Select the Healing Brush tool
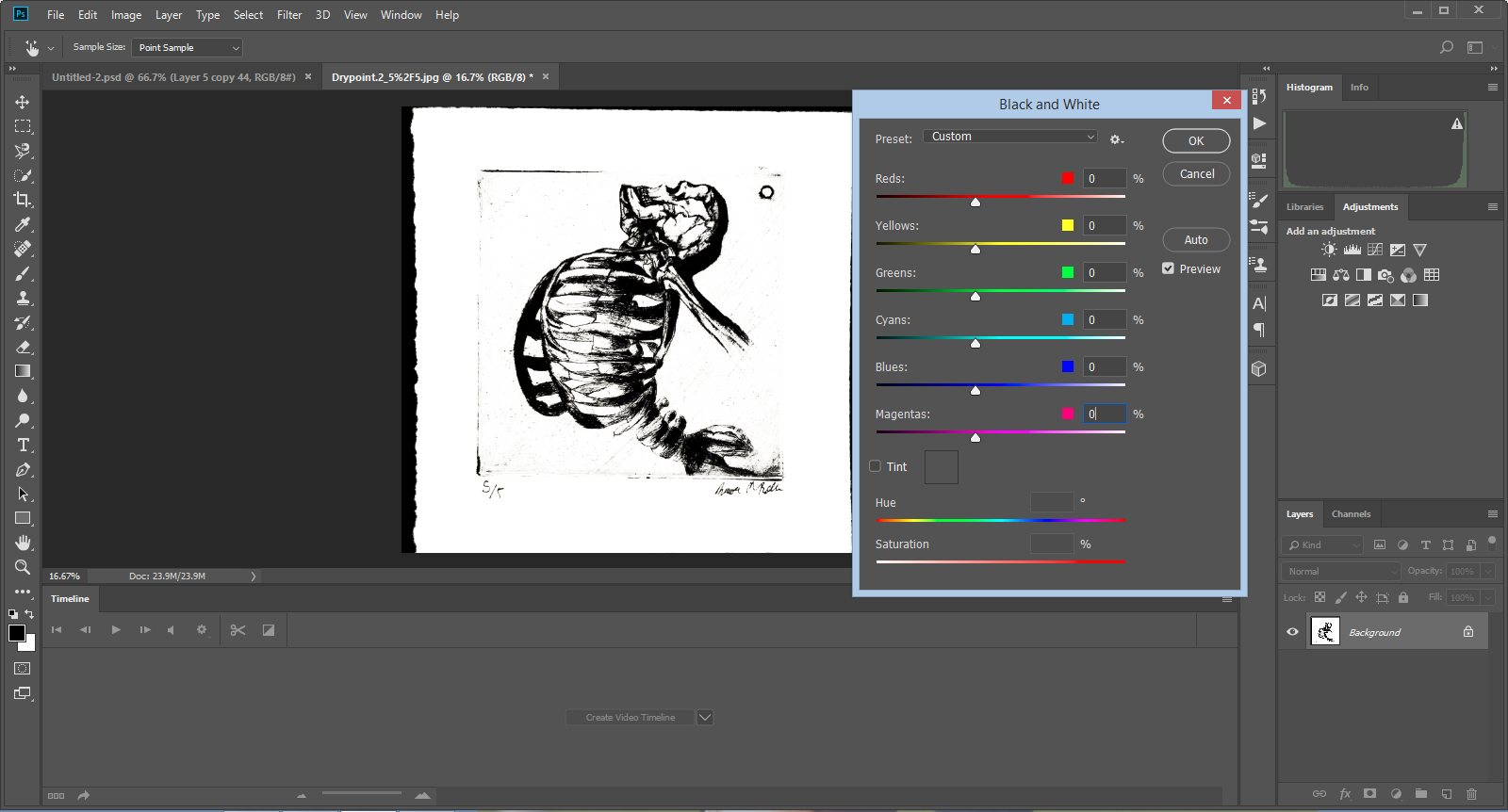Image resolution: width=1508 pixels, height=812 pixels. [x=23, y=249]
